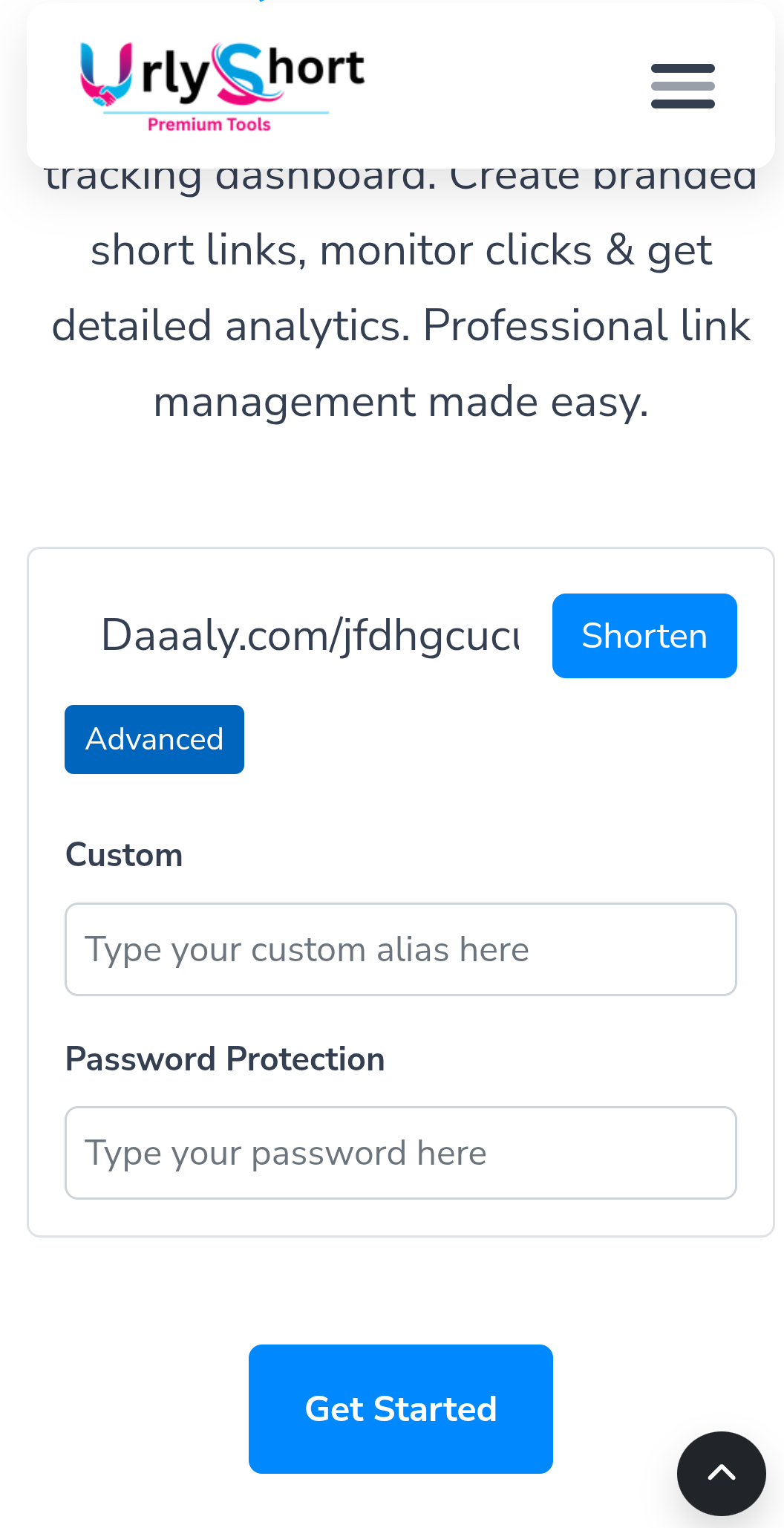
Task: Click the 'tracking dashboard' text line
Action: click(x=400, y=180)
